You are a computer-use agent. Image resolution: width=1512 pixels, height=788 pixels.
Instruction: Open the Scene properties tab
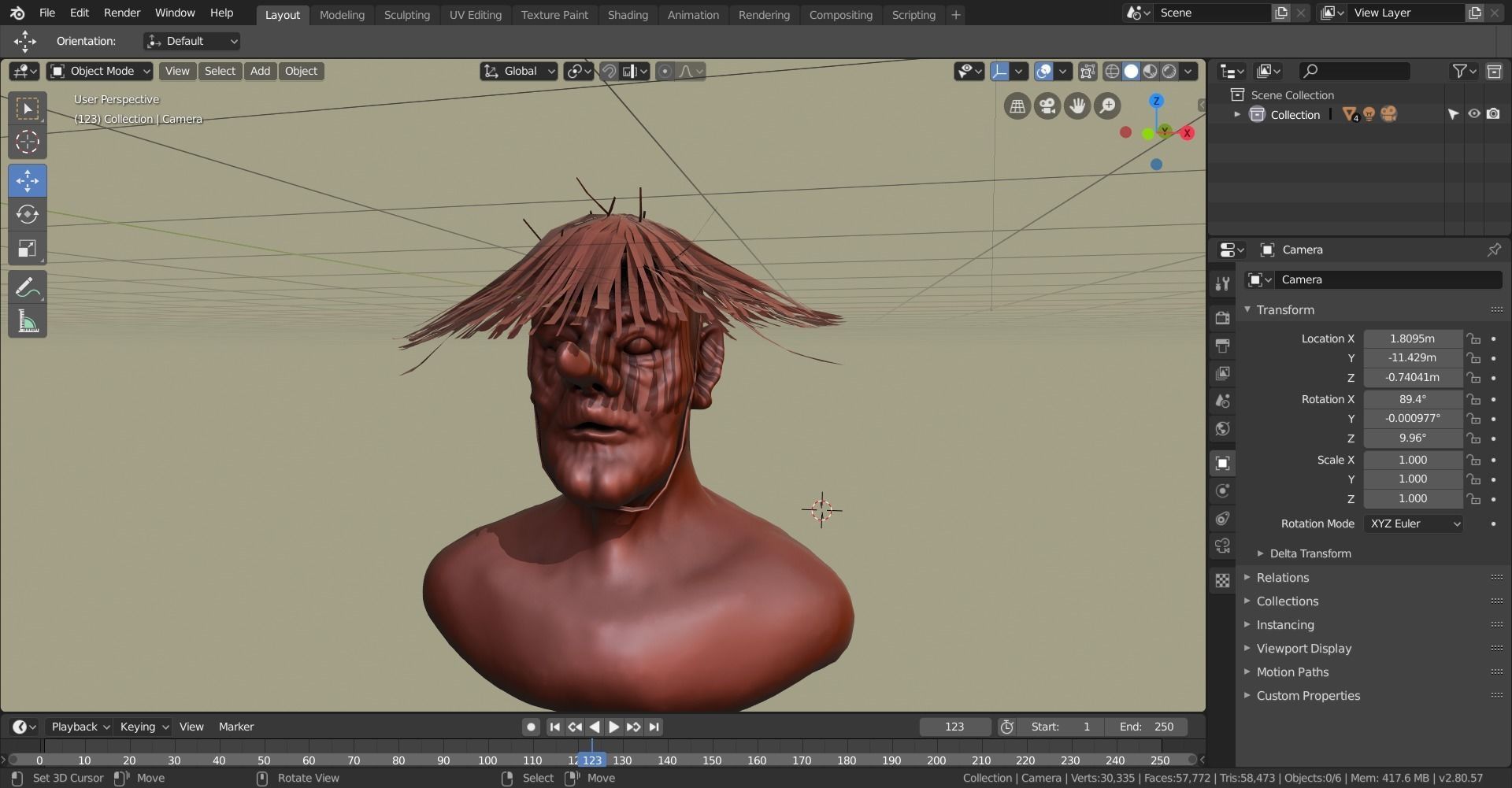point(1222,401)
